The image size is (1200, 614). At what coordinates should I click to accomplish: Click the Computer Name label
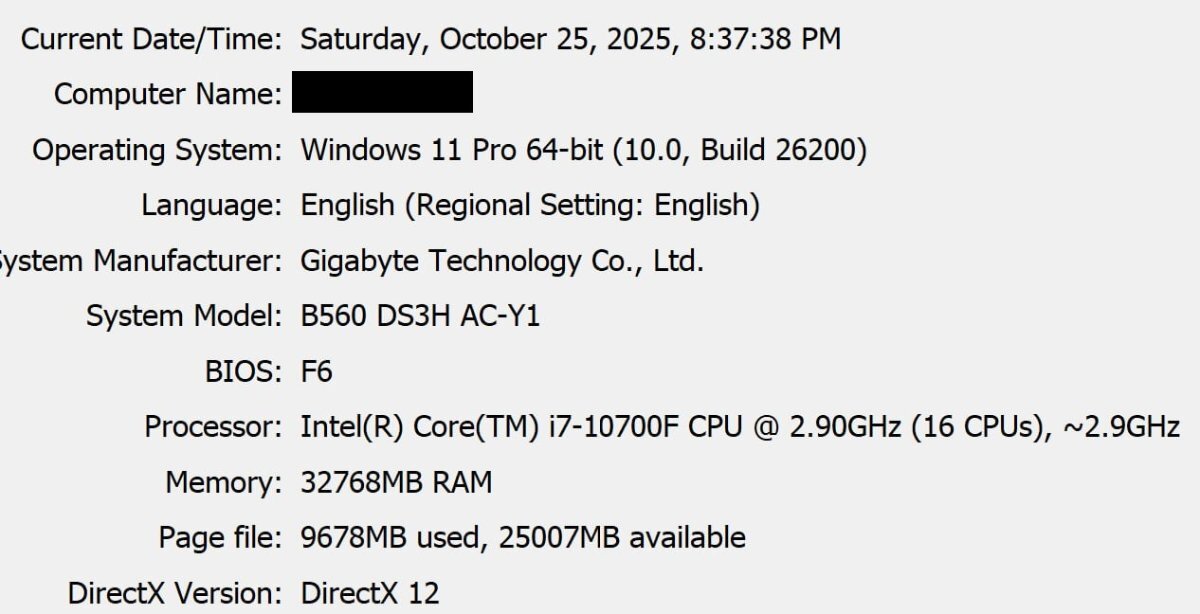168,95
